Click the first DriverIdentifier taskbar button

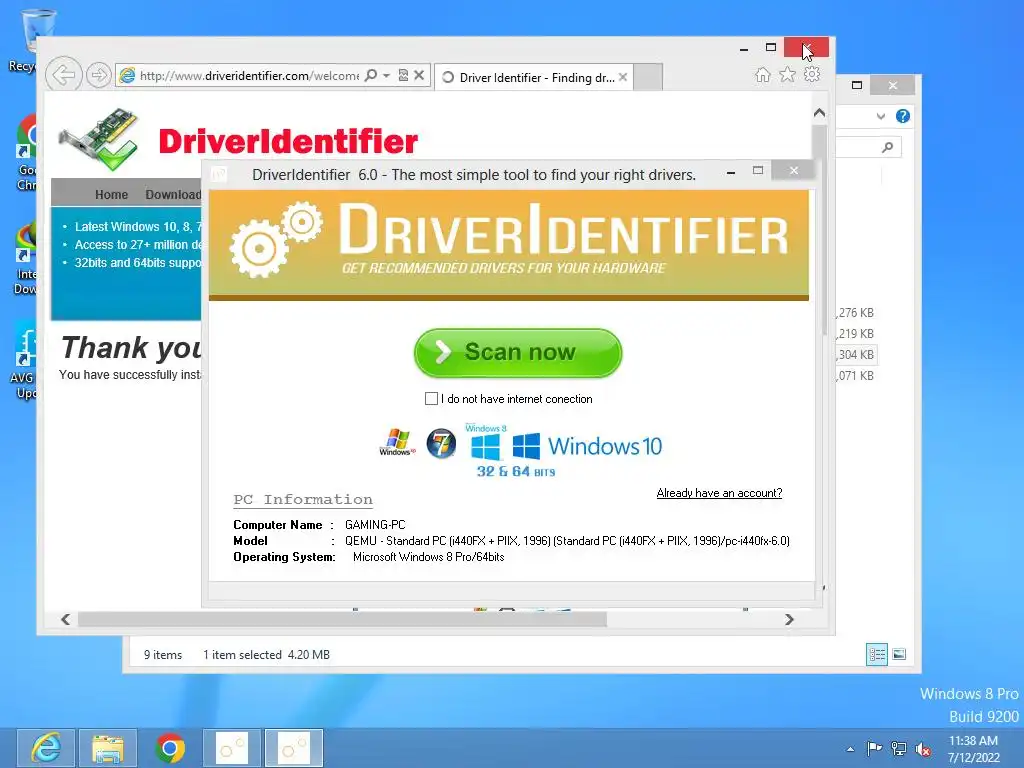(232, 748)
